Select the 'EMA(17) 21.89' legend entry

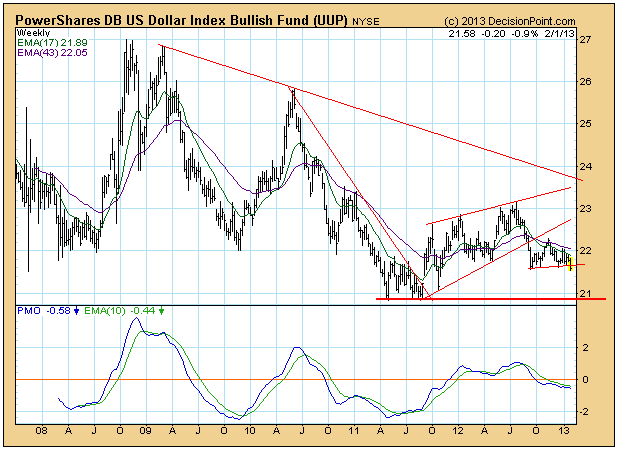[52, 43]
